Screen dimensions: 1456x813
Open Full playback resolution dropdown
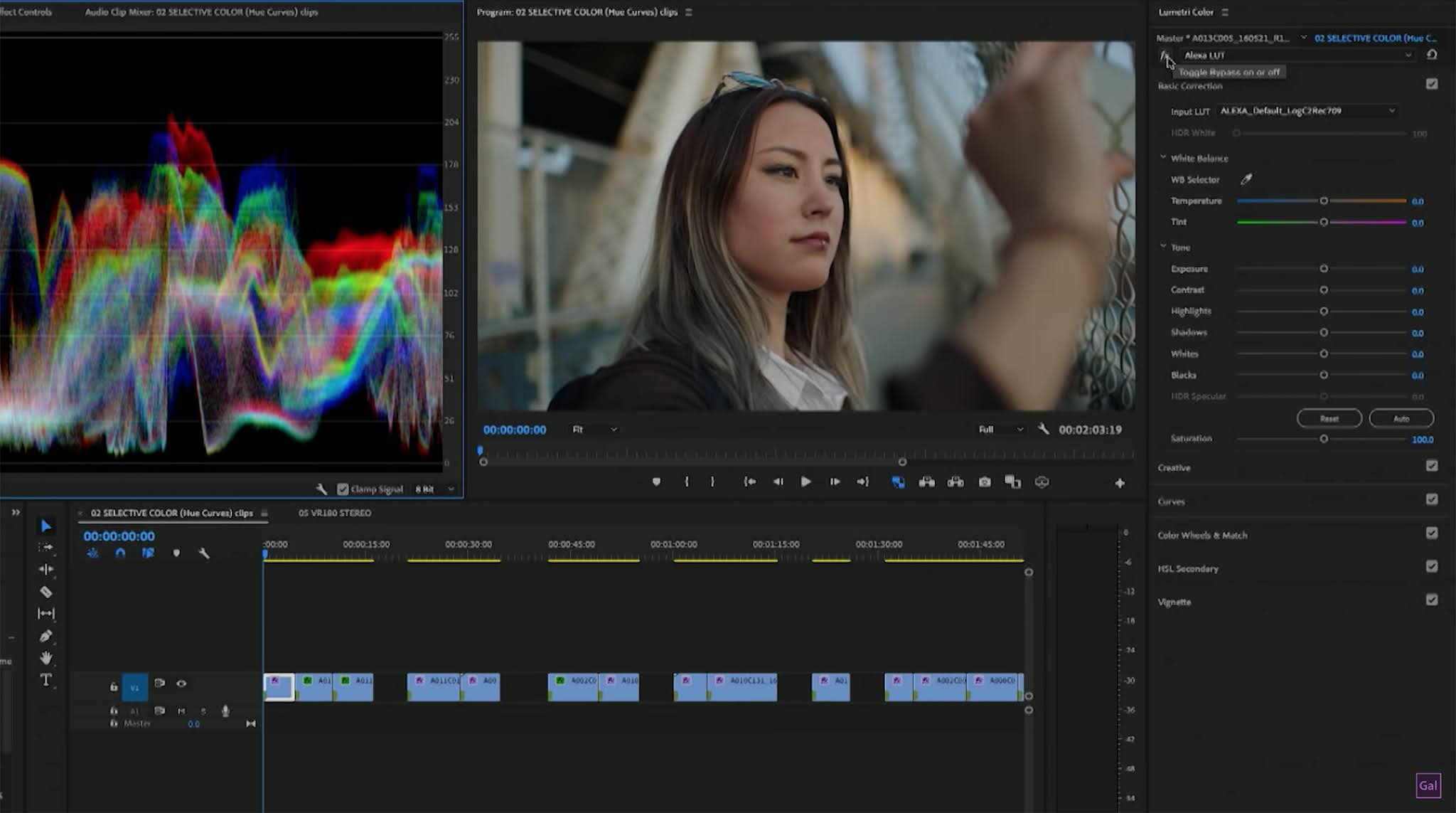pyautogui.click(x=1001, y=430)
